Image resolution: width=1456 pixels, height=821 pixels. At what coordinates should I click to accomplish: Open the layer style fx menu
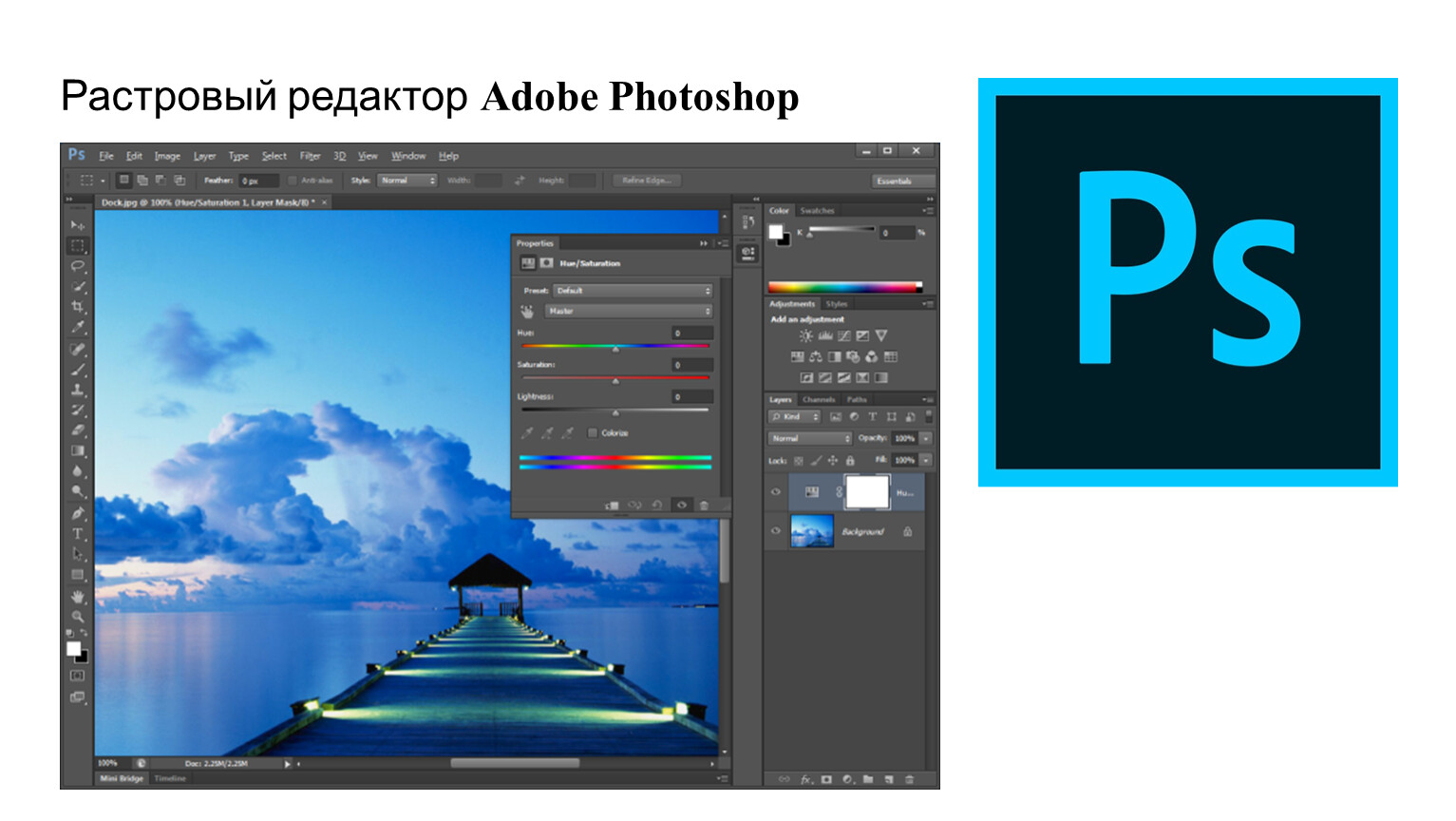click(x=805, y=779)
